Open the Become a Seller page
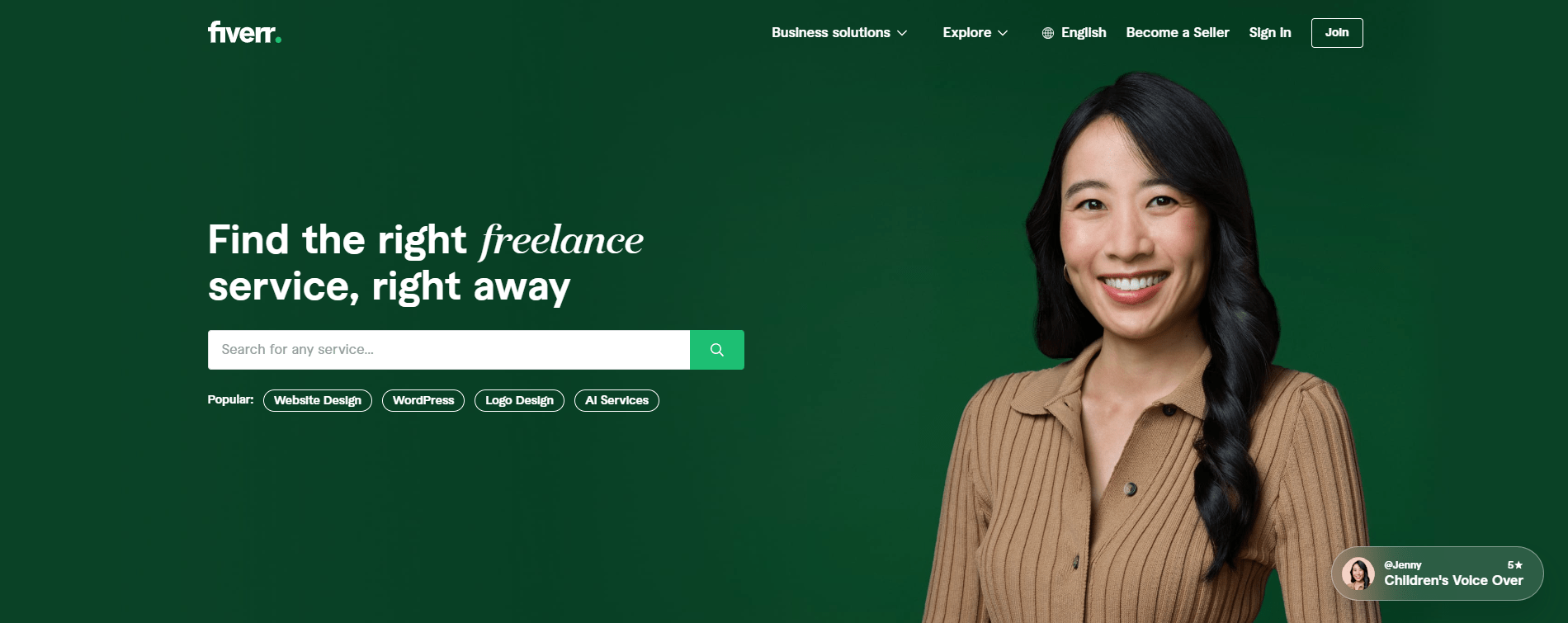Screen dimensions: 1568x623 (x=1178, y=33)
